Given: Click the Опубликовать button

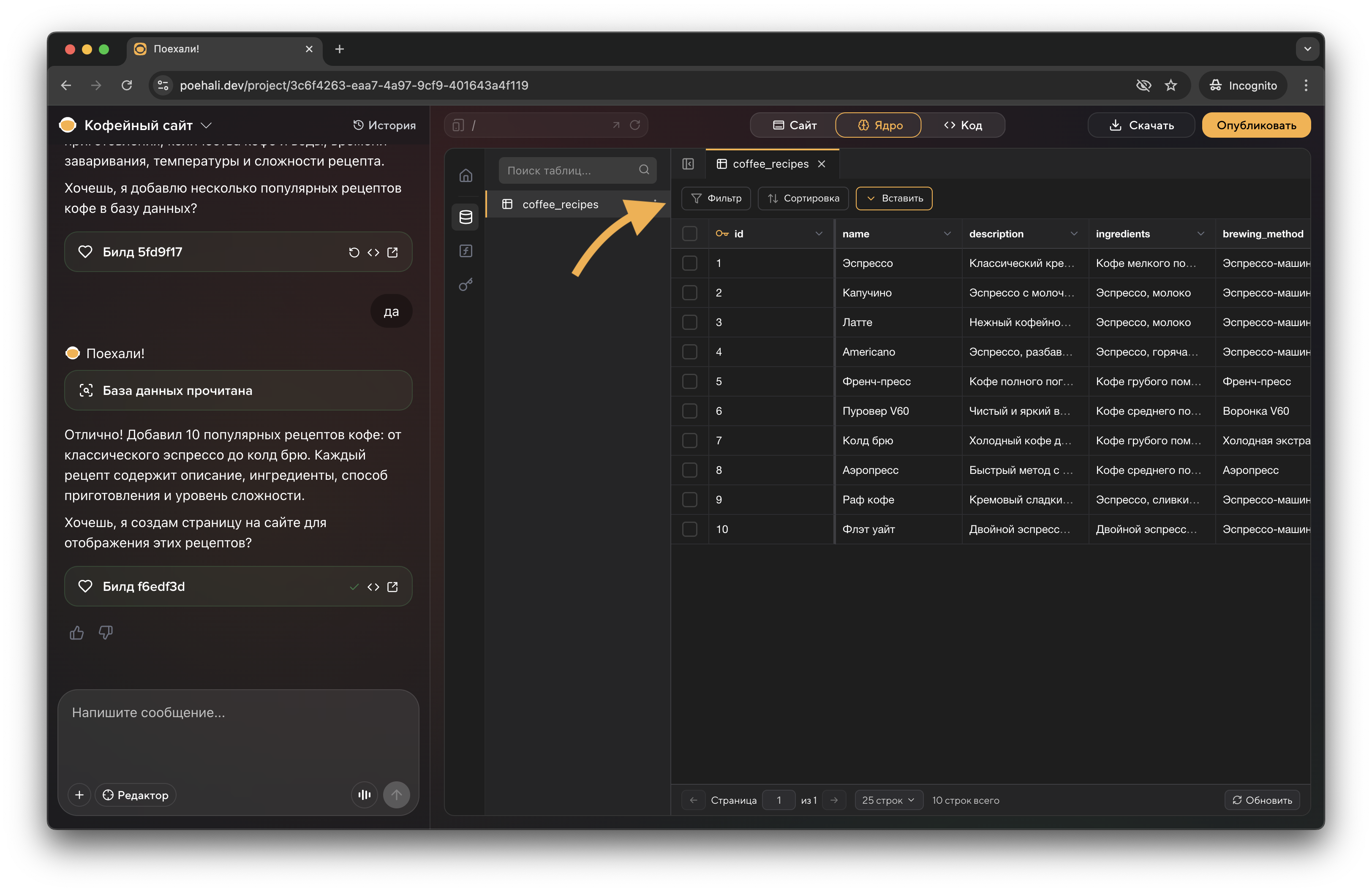Looking at the screenshot, I should pyautogui.click(x=1255, y=125).
